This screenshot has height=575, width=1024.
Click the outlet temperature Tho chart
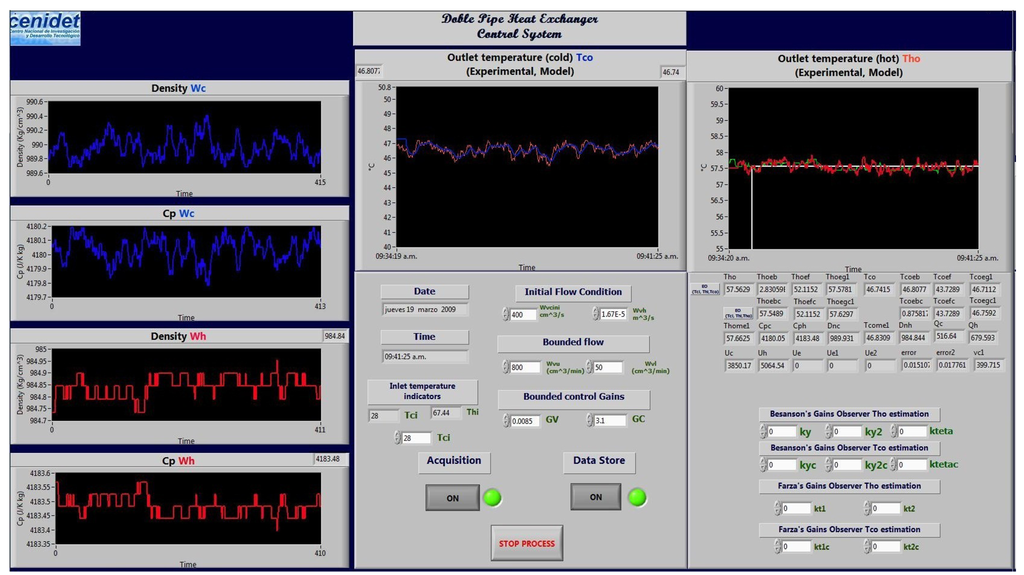tap(853, 167)
